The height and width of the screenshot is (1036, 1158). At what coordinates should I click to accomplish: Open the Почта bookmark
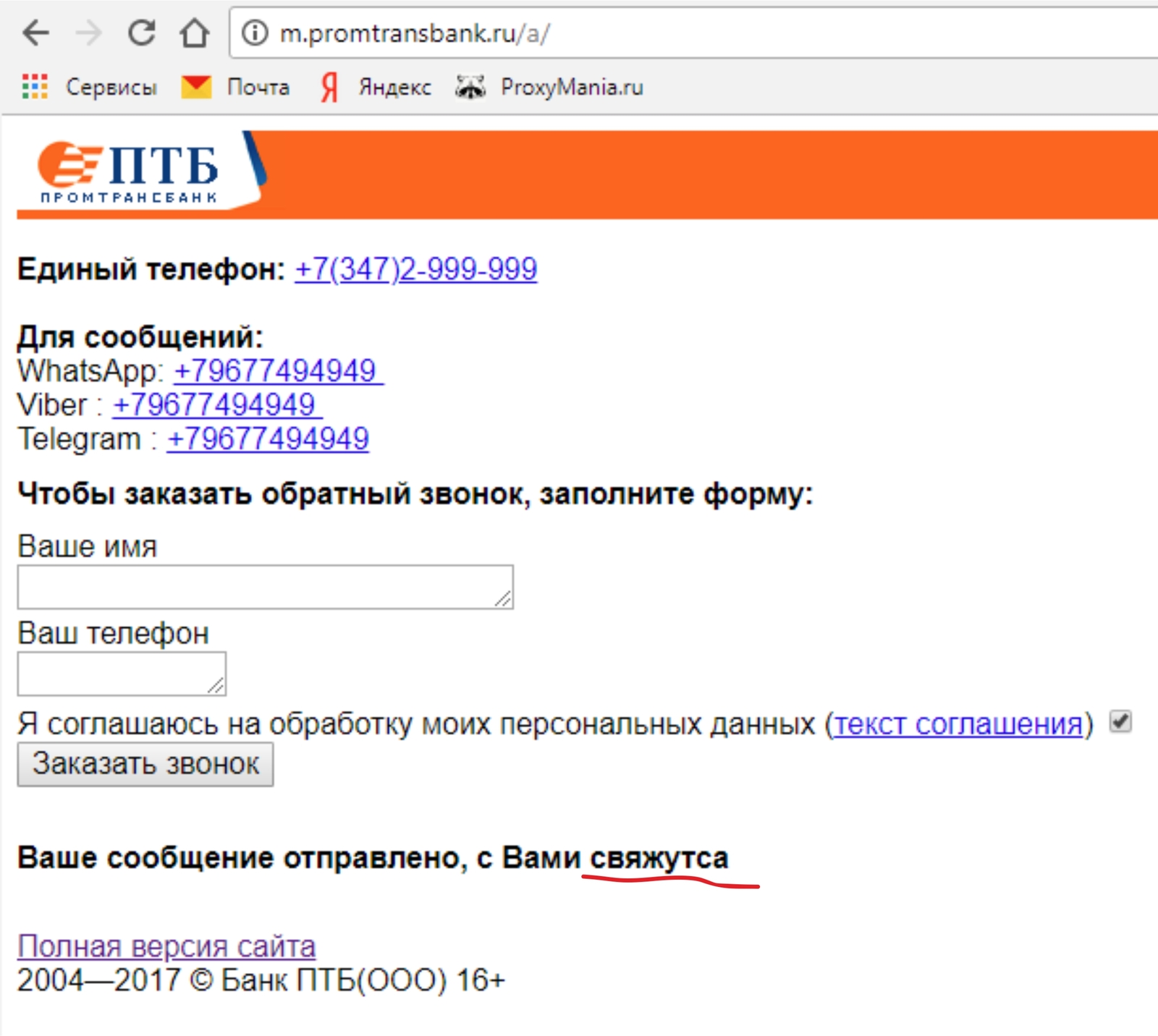coord(235,87)
